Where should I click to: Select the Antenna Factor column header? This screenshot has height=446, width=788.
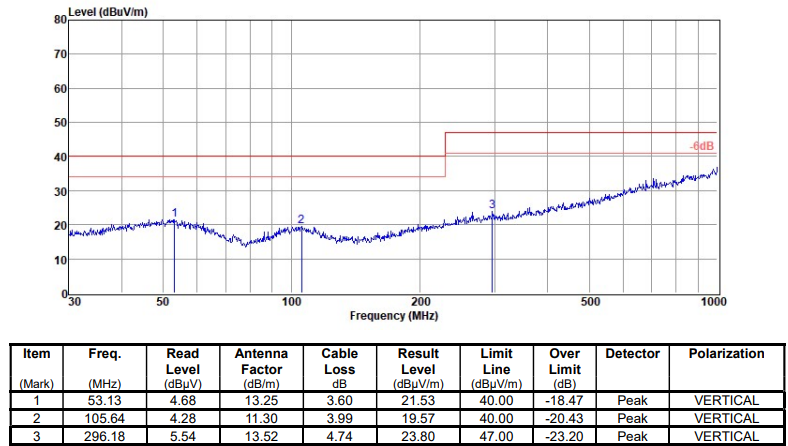coord(261,361)
